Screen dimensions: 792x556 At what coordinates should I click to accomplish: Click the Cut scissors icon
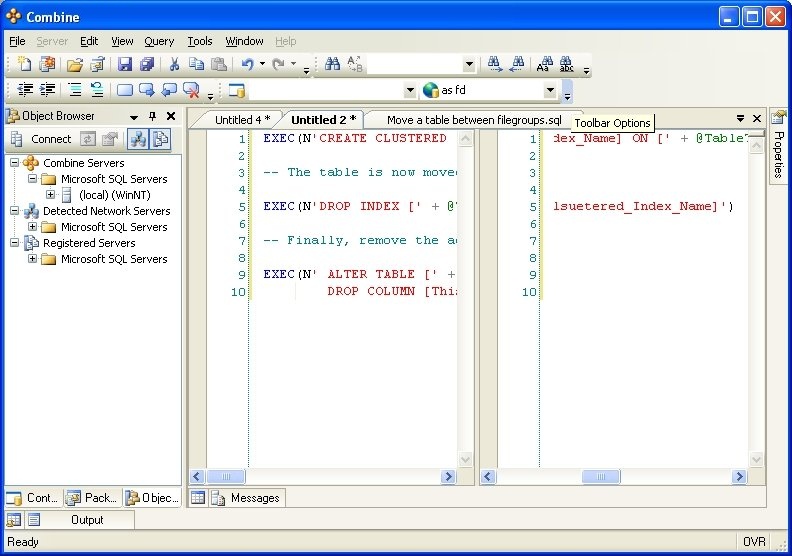pyautogui.click(x=174, y=65)
